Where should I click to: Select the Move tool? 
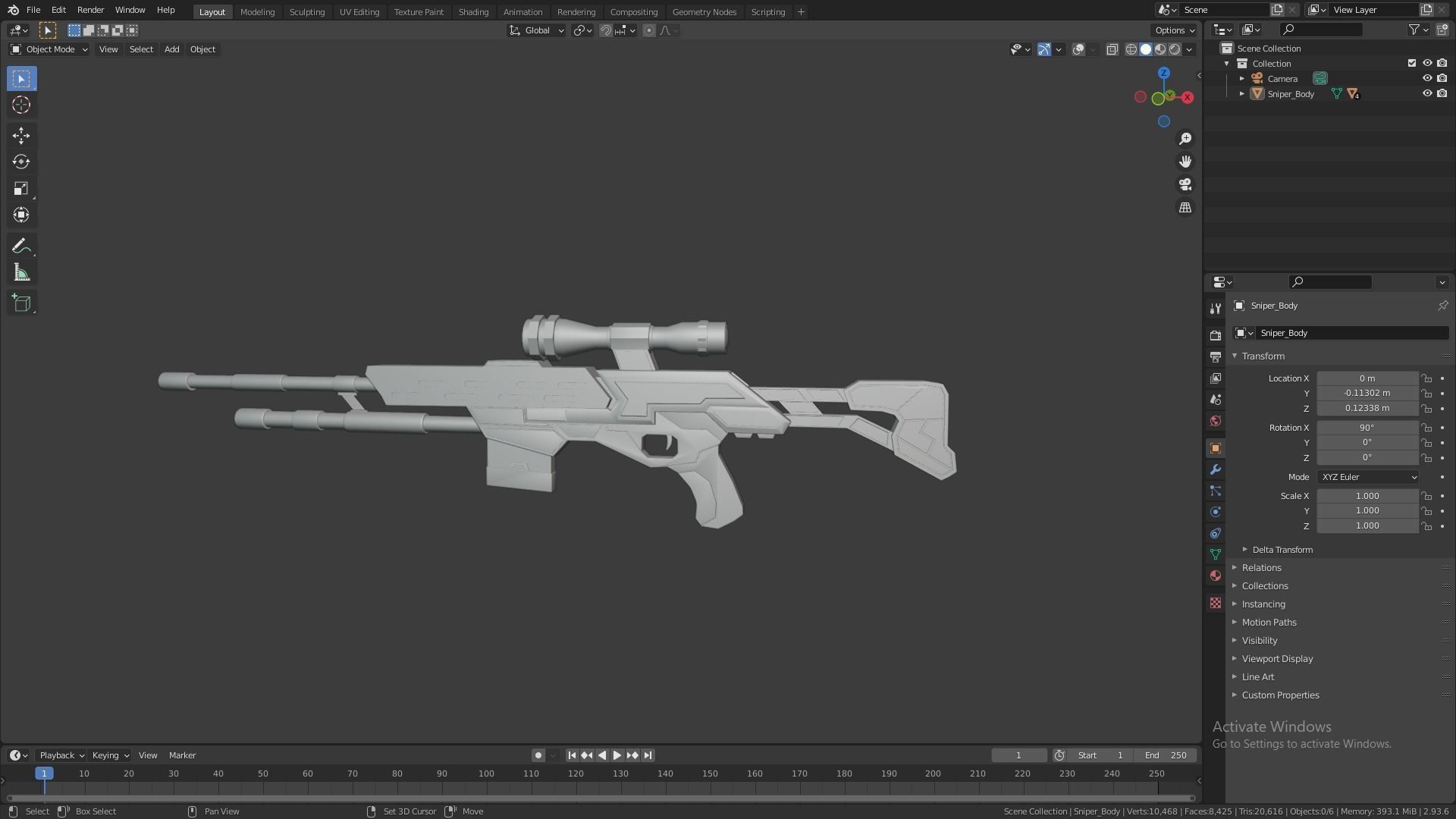(20, 135)
